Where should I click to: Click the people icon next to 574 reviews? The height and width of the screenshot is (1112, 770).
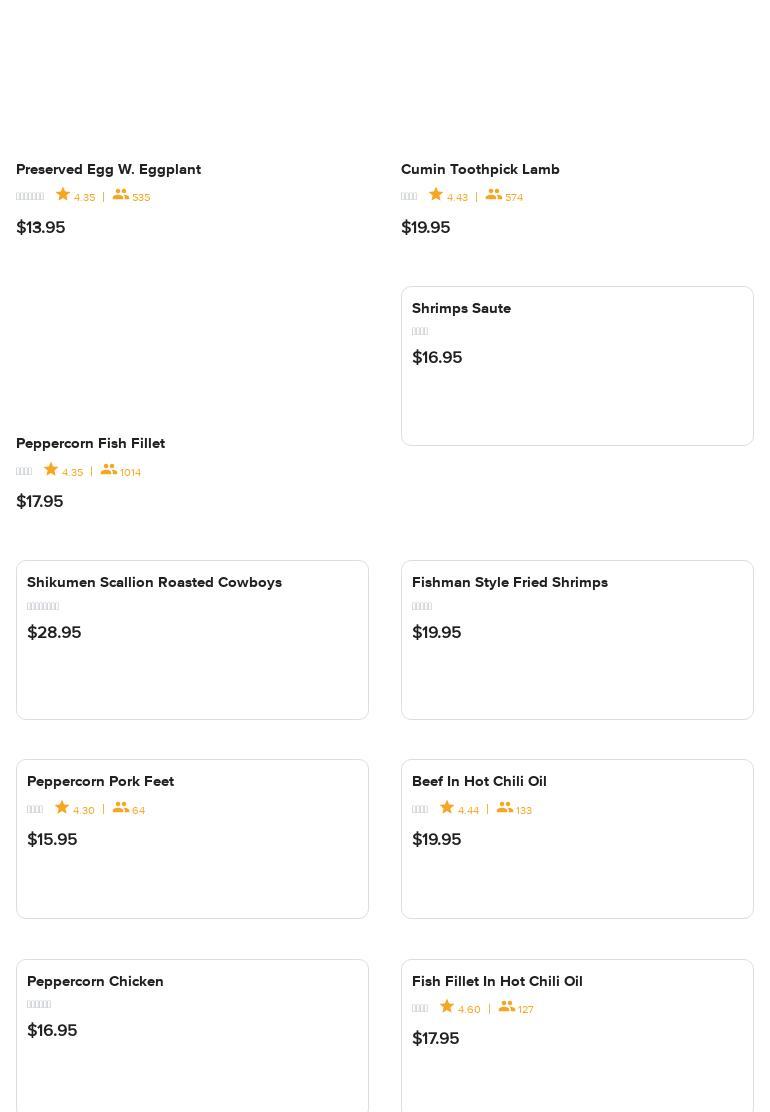pyautogui.click(x=494, y=195)
